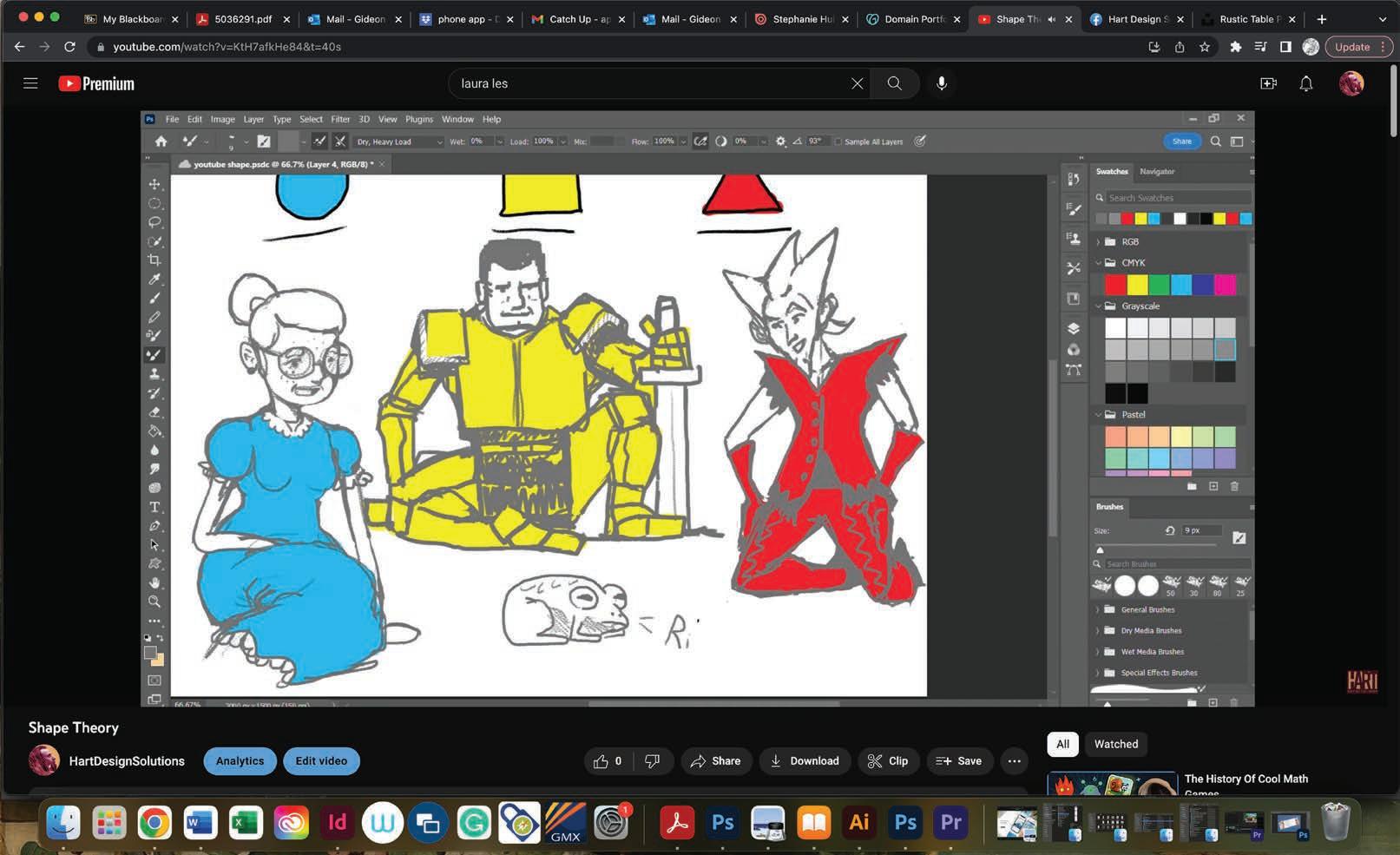Toggle clean brush after each stroke

coord(340,141)
